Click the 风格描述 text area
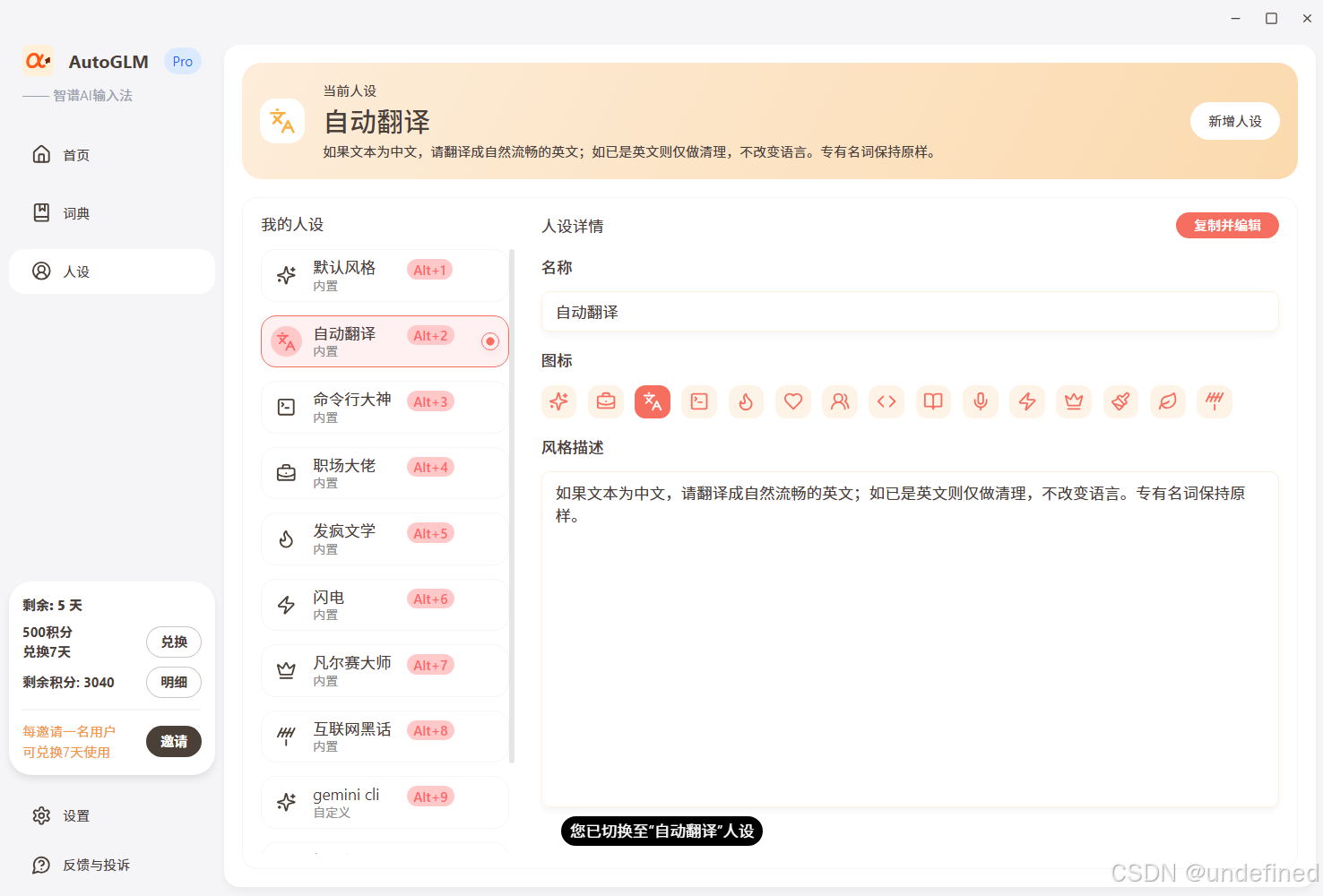Viewport: 1323px width, 896px height. click(910, 639)
